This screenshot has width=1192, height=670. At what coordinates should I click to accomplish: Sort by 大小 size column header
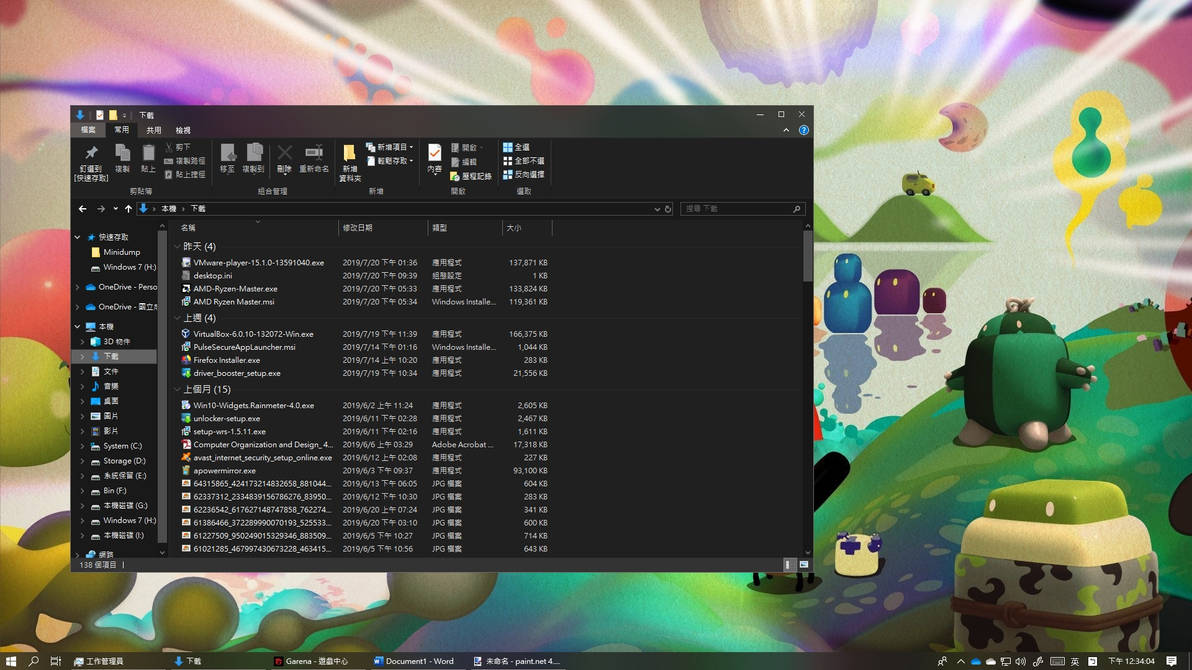tap(527, 227)
